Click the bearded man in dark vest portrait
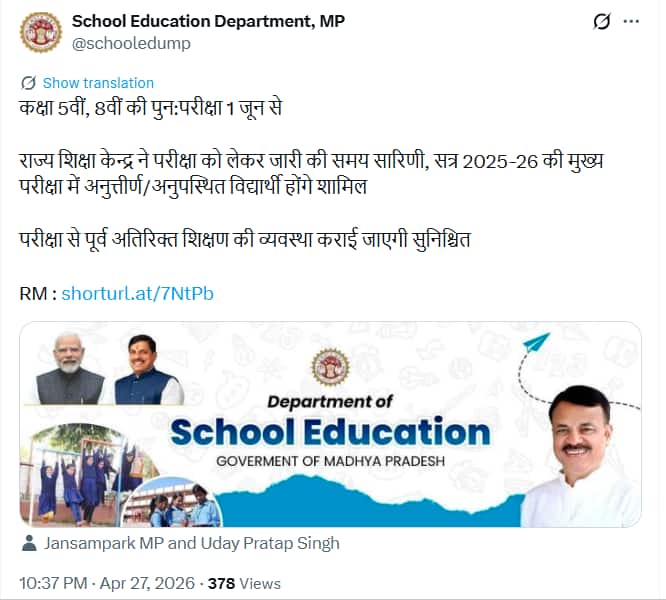666x600 pixels. coord(69,369)
